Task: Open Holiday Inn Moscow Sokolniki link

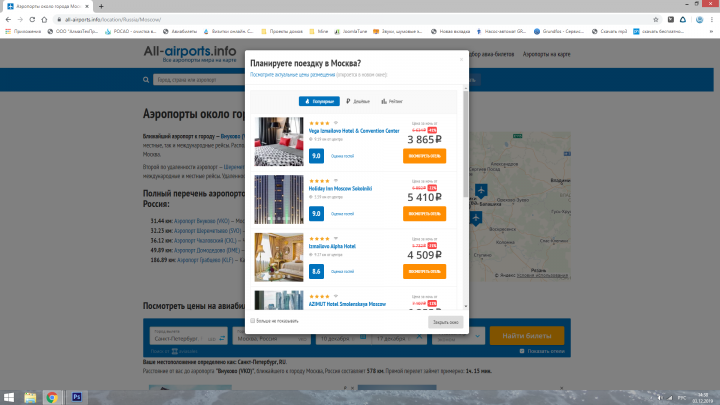Action: point(340,188)
